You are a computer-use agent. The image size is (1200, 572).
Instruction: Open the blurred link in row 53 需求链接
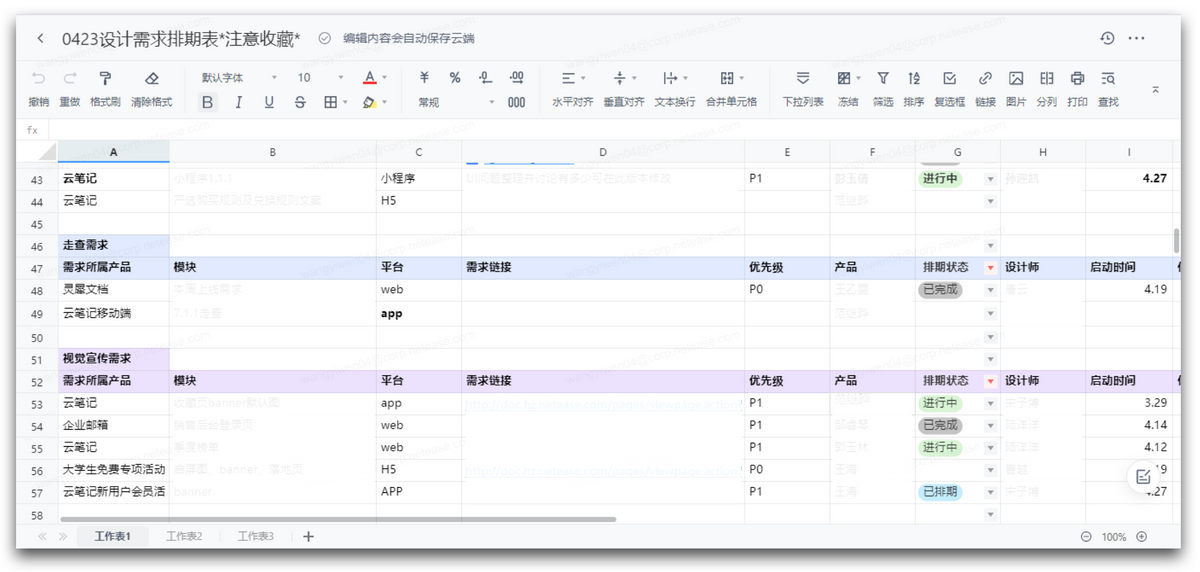coord(603,404)
